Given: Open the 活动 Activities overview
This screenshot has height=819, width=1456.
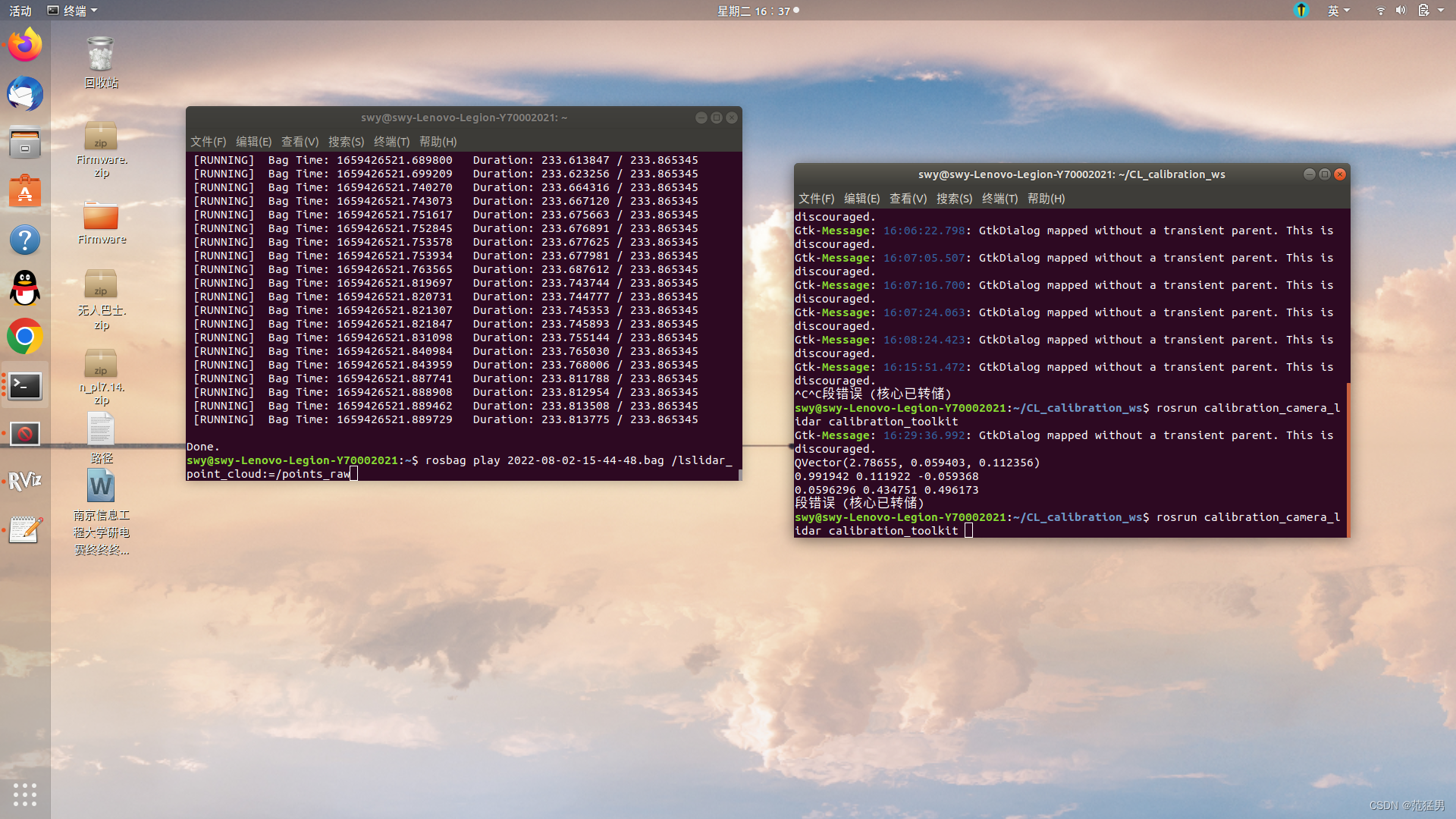Looking at the screenshot, I should [20, 11].
